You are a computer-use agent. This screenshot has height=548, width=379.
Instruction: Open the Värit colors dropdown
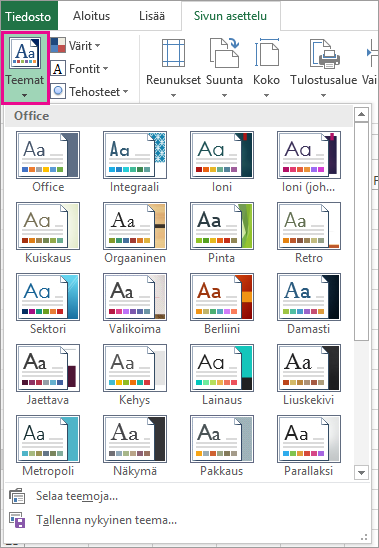click(75, 45)
